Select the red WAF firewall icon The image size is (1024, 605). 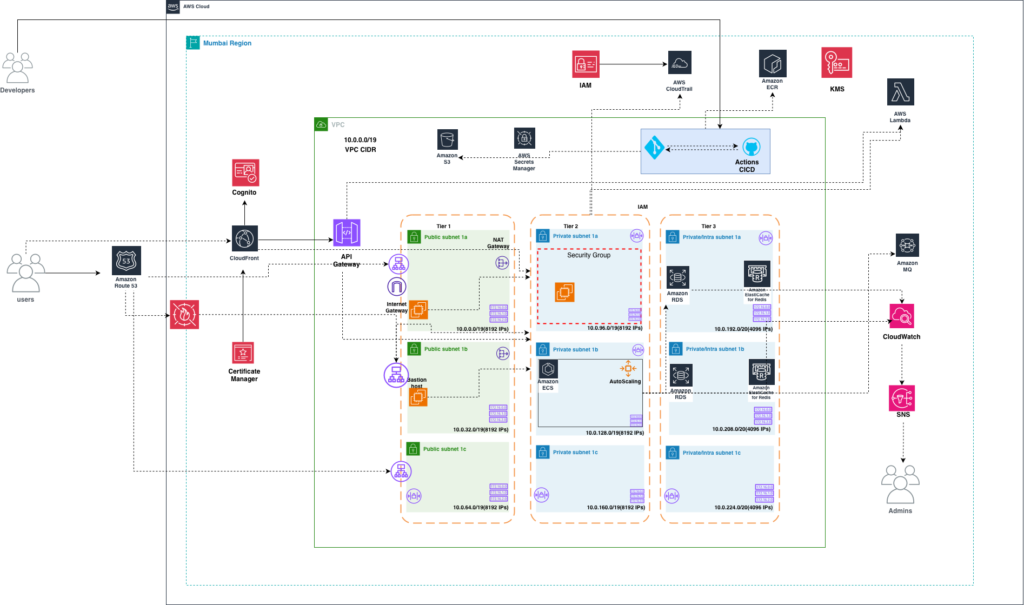[x=184, y=314]
